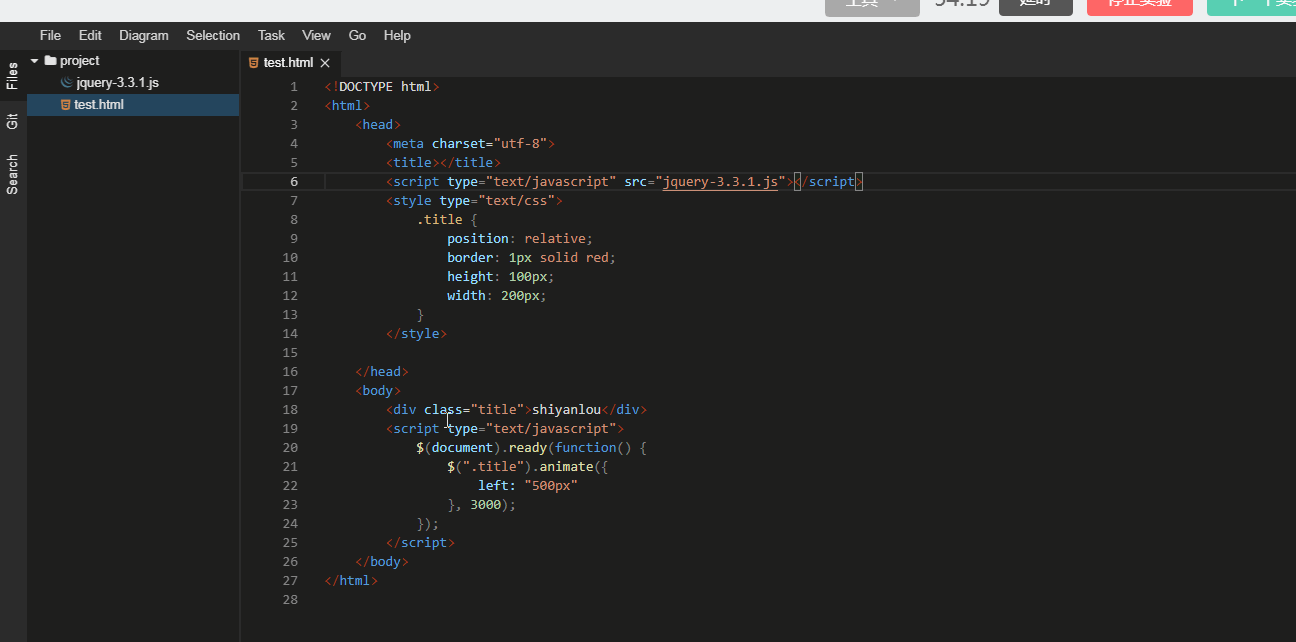The image size is (1296, 642).
Task: Collapse the project folder arrow
Action: 34,61
